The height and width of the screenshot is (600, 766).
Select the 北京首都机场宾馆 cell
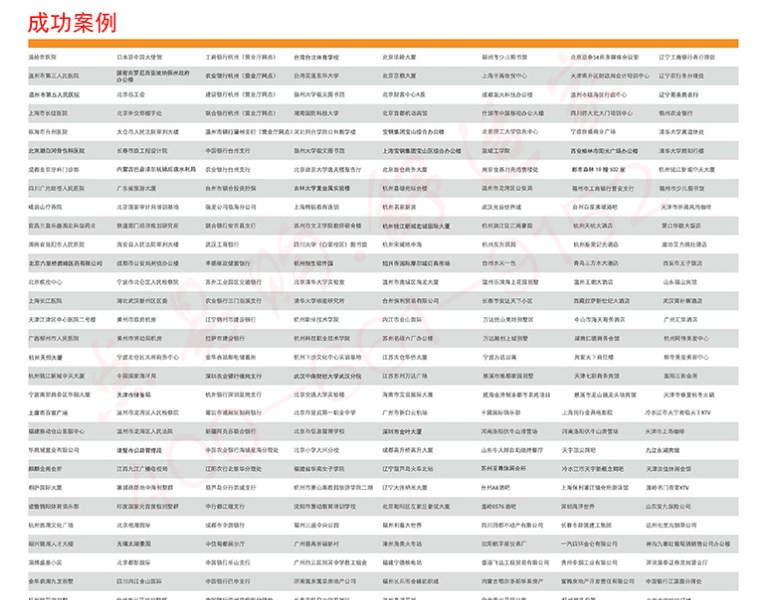coord(404,113)
